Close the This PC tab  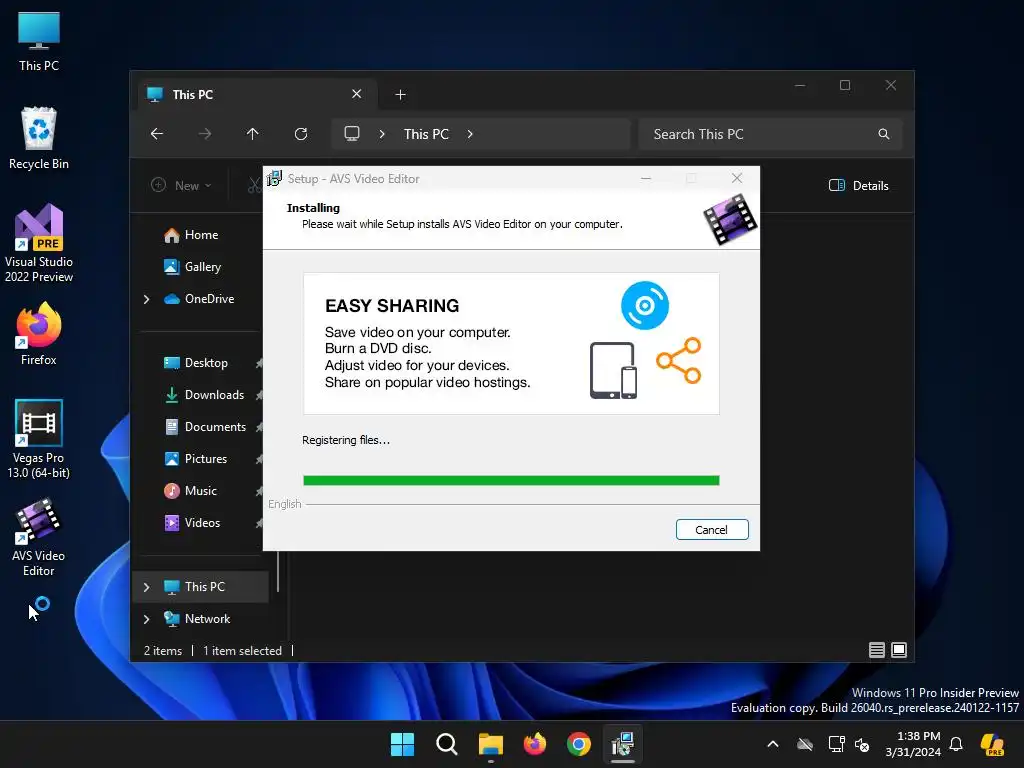(x=357, y=94)
